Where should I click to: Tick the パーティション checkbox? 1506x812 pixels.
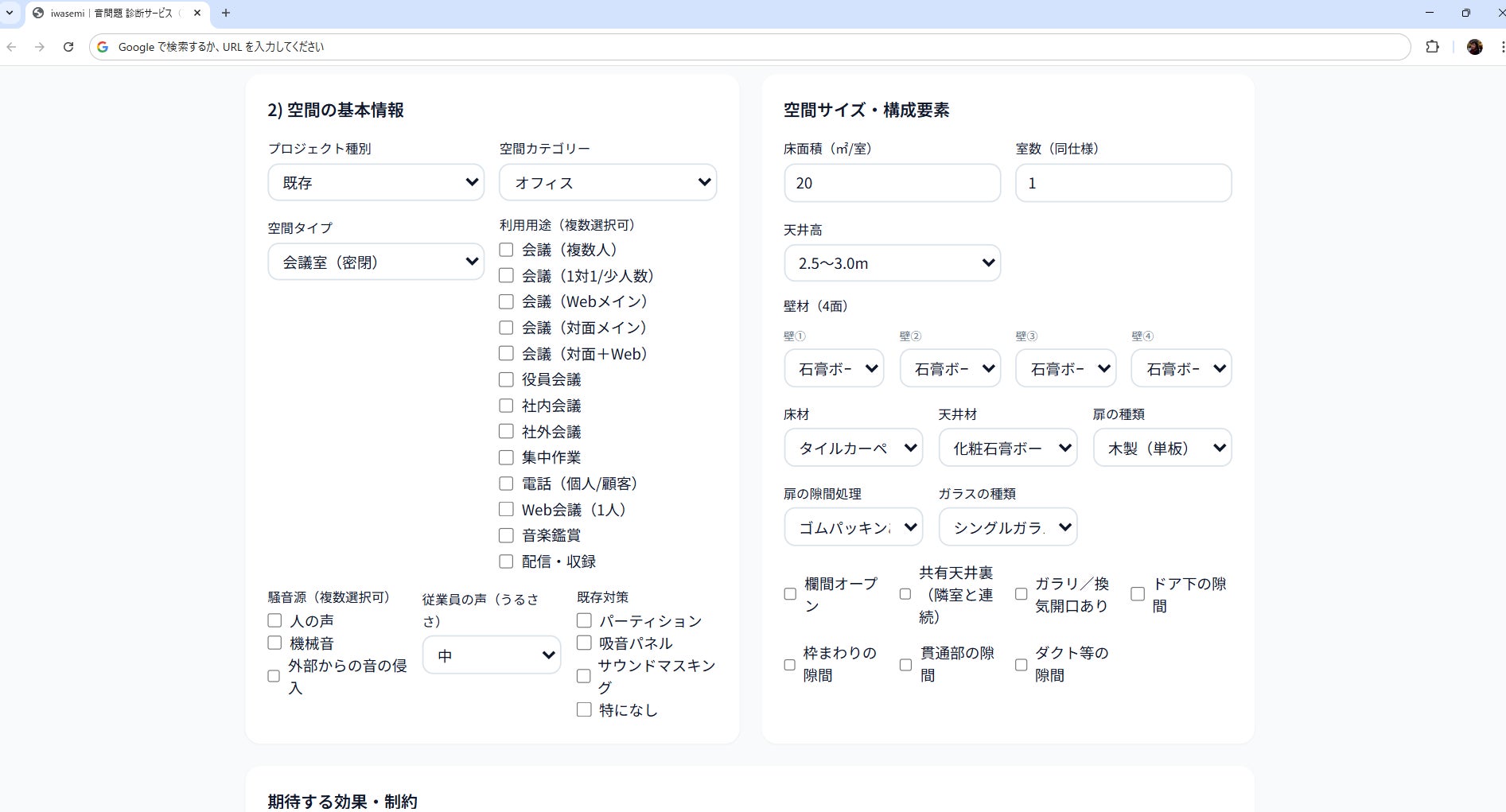coord(584,620)
